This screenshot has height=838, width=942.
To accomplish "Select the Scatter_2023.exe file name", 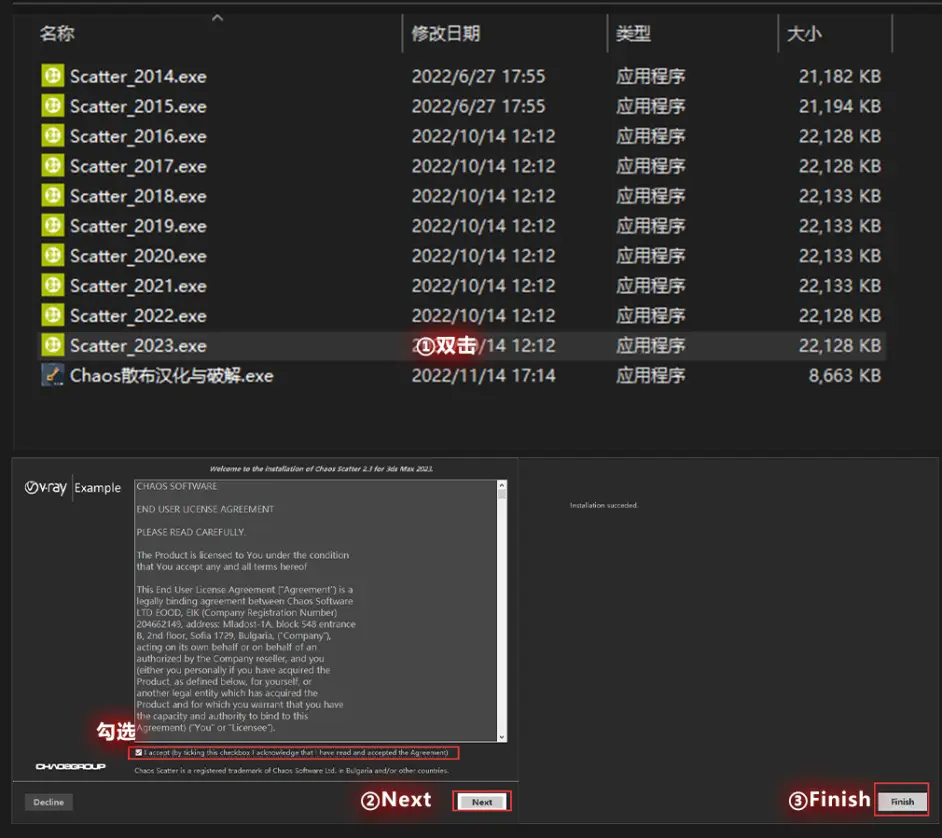I will [138, 346].
